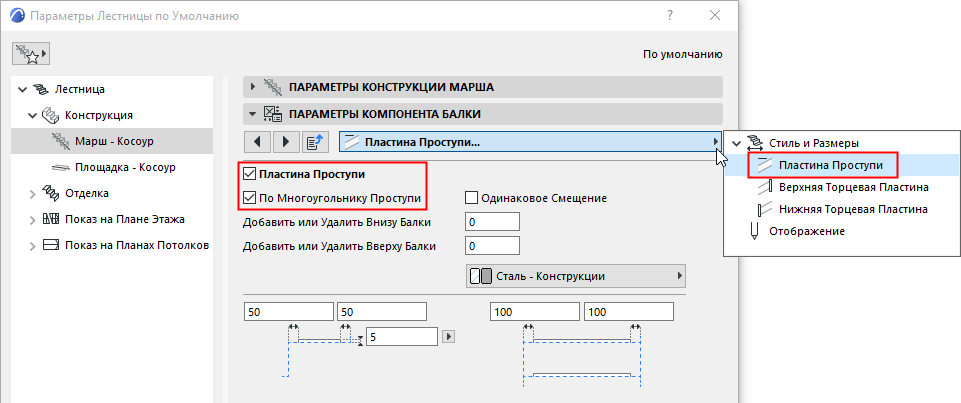The height and width of the screenshot is (403, 961).
Task: Expand Показ на Планах Потолков node
Action: 32,246
